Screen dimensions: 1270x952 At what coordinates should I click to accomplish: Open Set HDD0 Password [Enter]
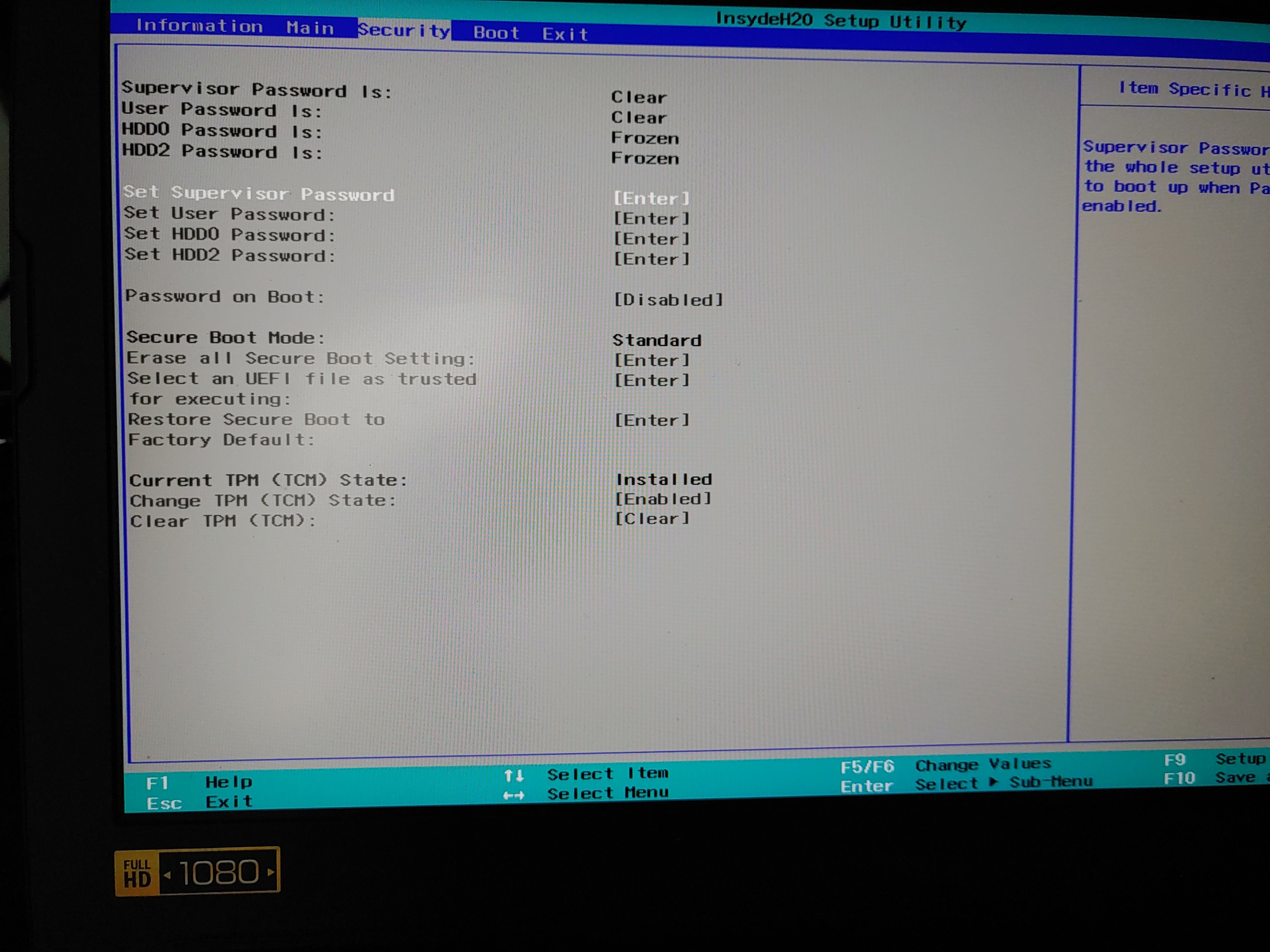coord(651,239)
